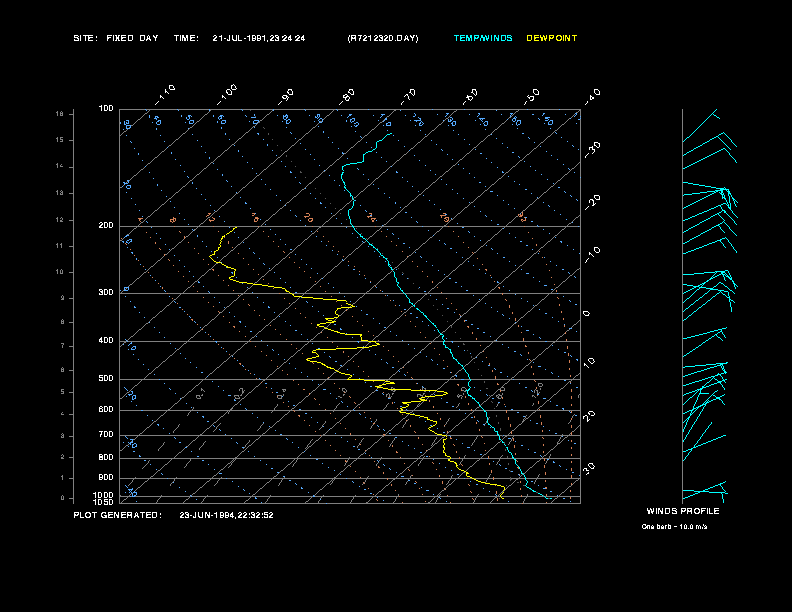This screenshot has width=792, height=612.
Task: Click the 1050 pressure level label
Action: [x=104, y=502]
